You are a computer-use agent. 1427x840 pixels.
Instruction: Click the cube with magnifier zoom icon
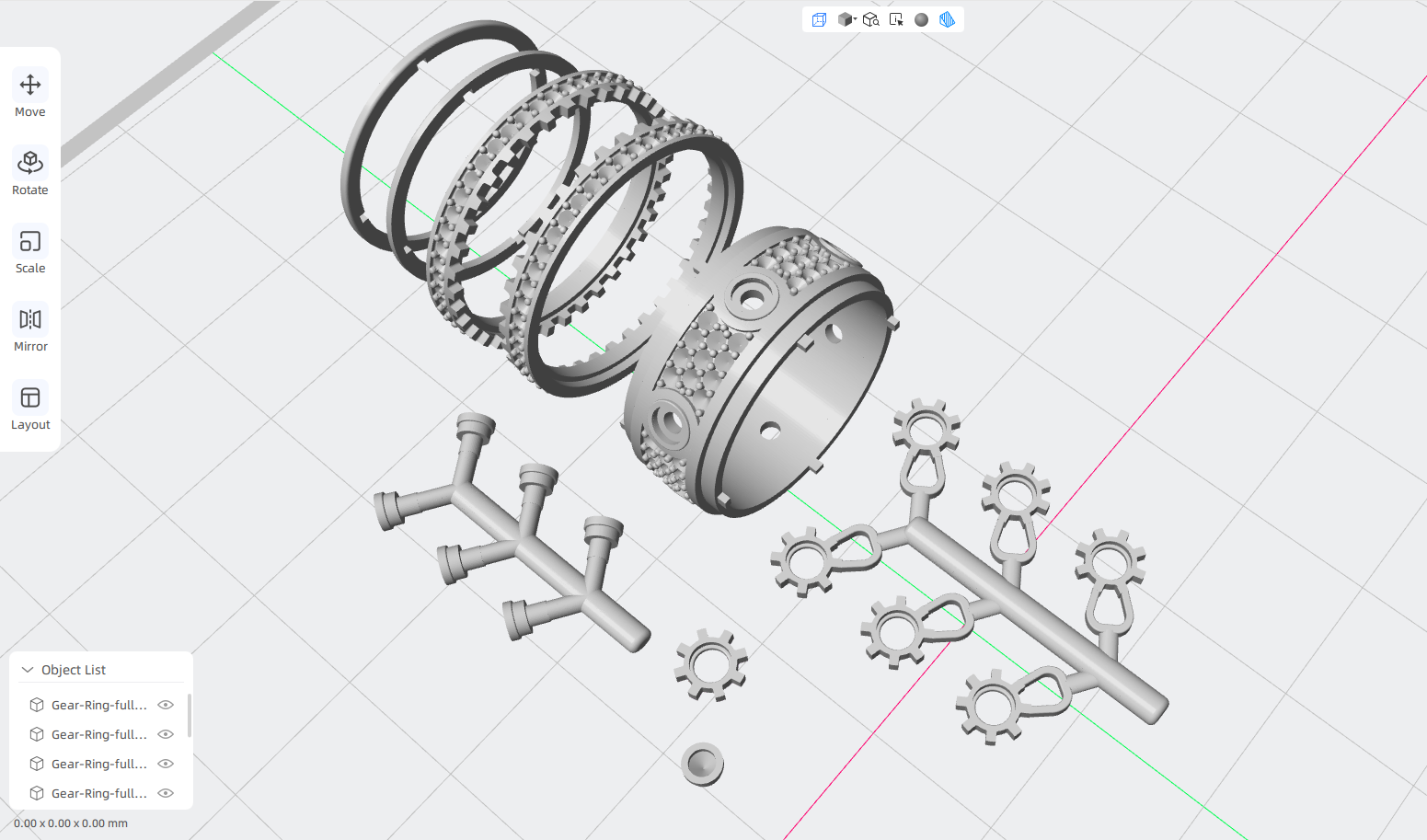pos(871,19)
